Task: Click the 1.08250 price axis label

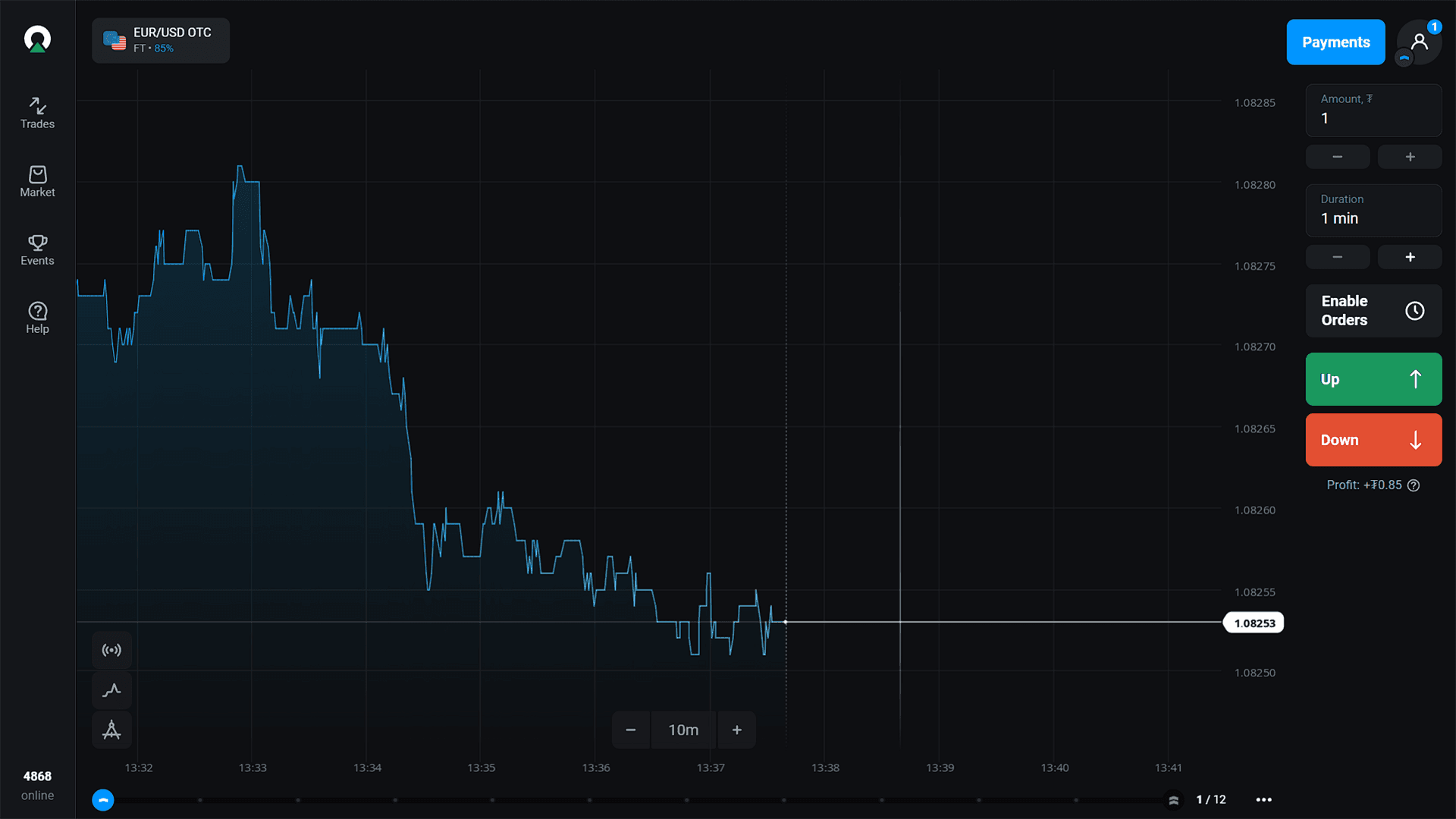Action: [1254, 673]
